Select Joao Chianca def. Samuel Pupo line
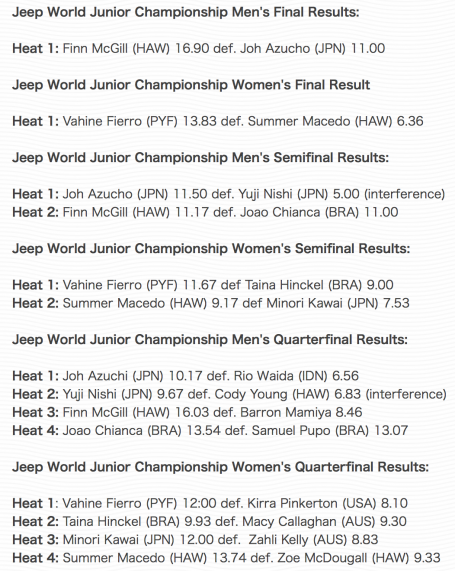The width and height of the screenshot is (455, 571). pyautogui.click(x=210, y=430)
